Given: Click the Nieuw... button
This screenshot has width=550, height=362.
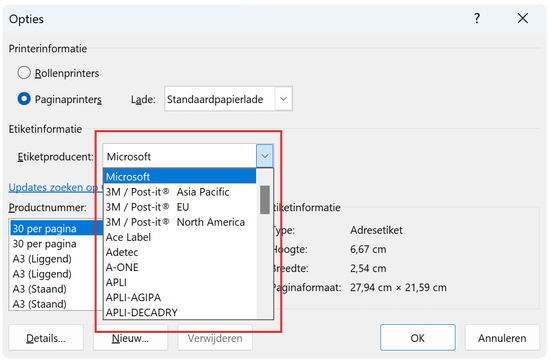Looking at the screenshot, I should 130,338.
